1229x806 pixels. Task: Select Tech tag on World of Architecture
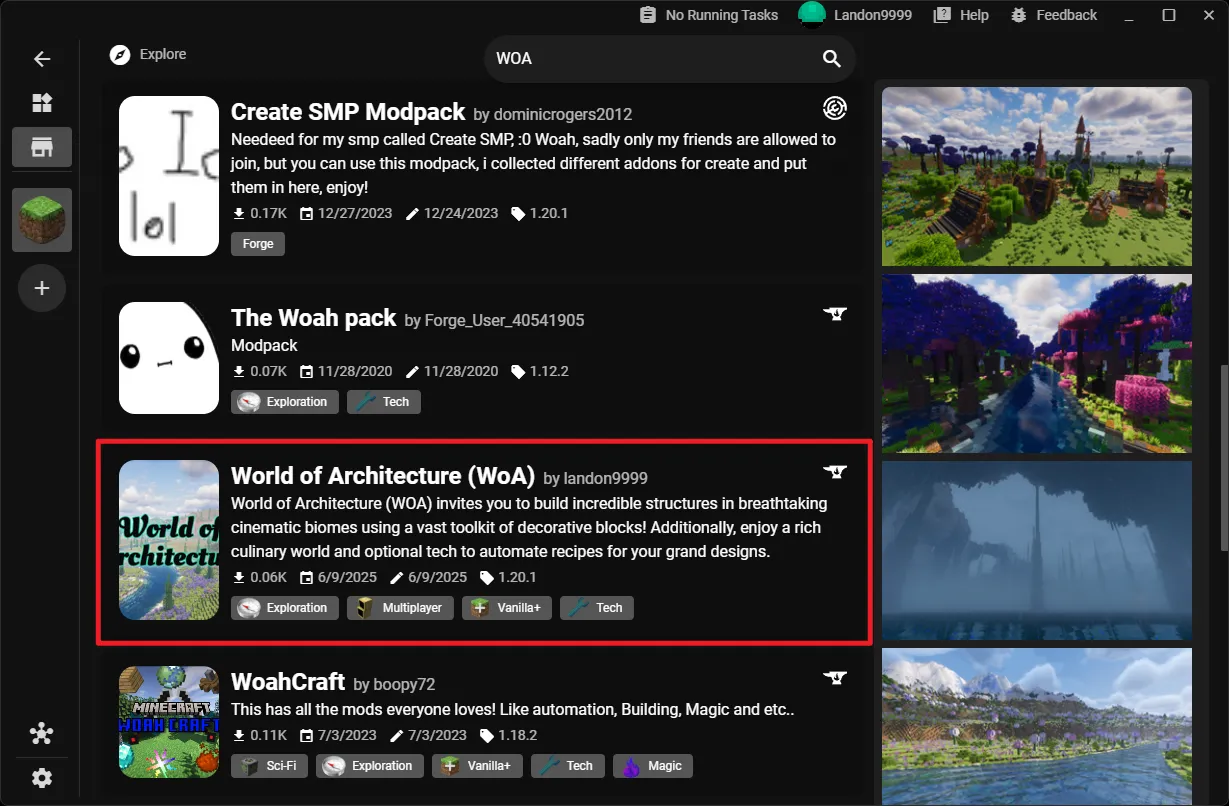[597, 608]
